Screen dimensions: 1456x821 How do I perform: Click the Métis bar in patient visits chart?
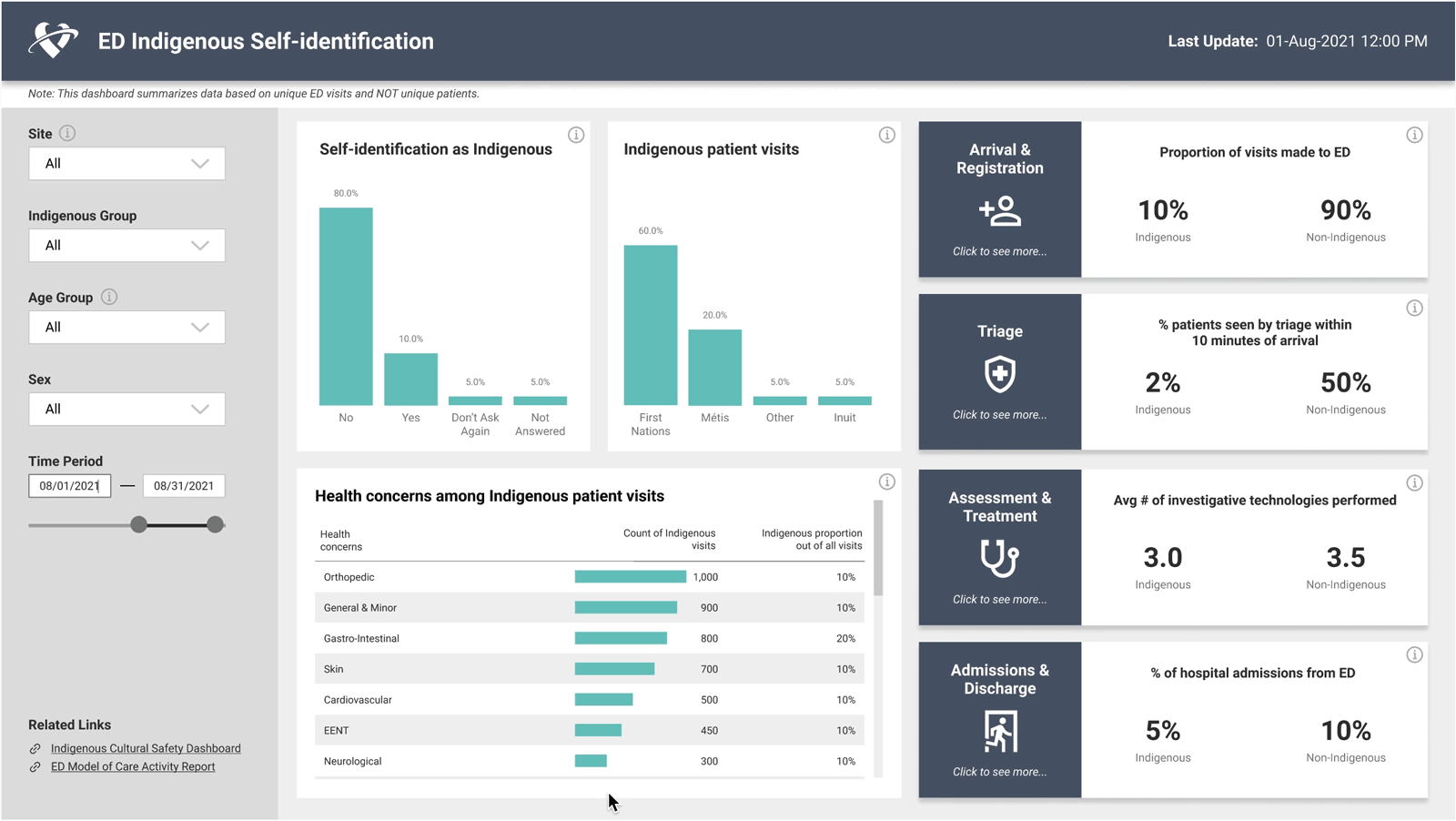click(714, 368)
